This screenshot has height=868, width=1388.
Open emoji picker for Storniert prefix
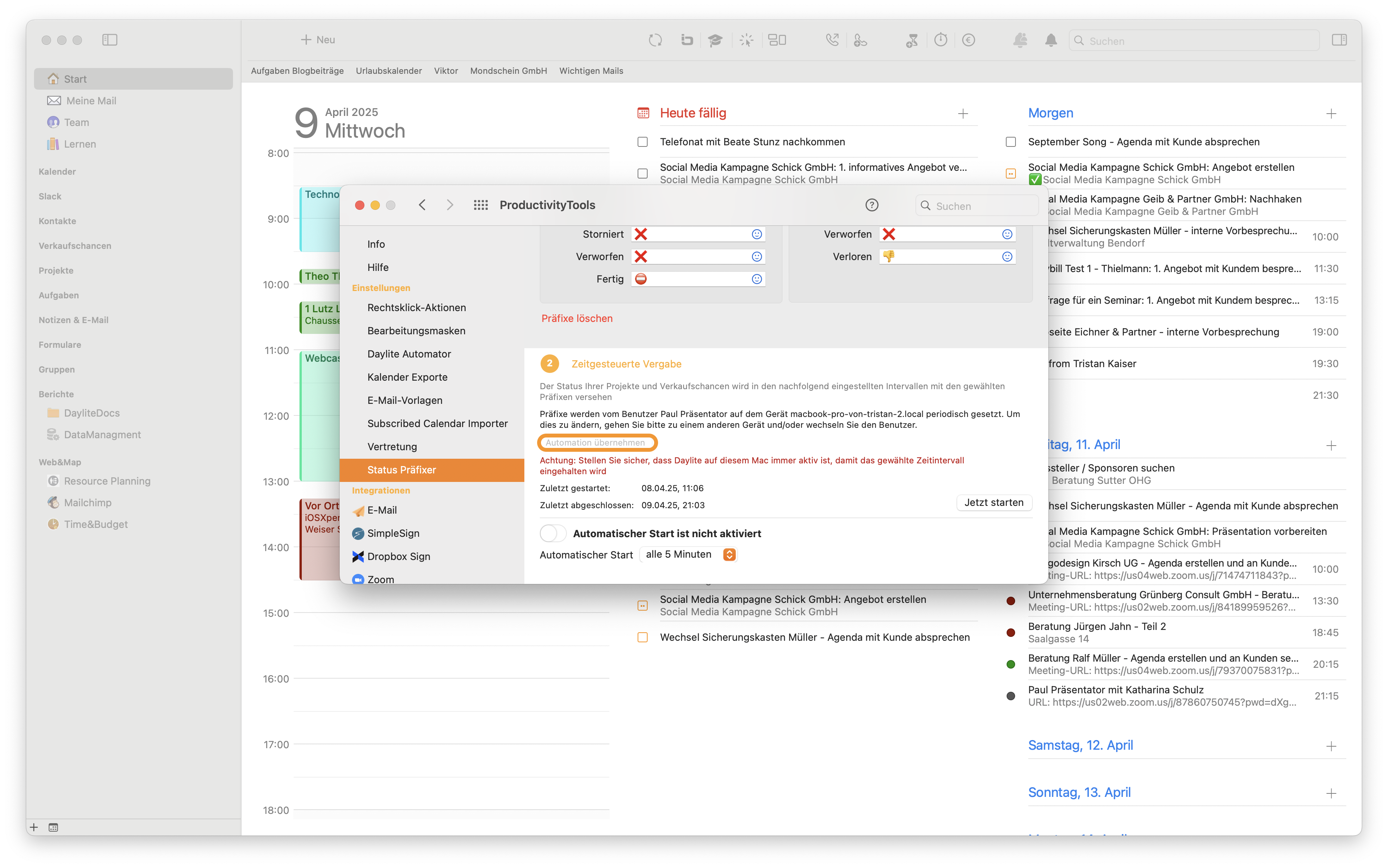tap(757, 234)
